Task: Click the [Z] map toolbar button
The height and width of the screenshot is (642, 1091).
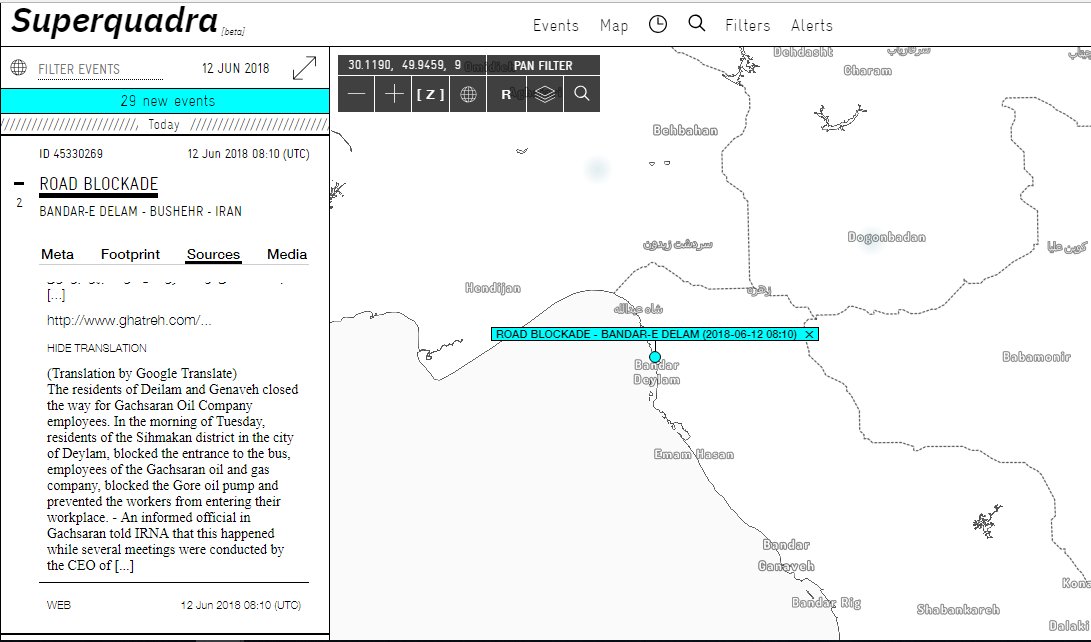Action: click(x=431, y=94)
